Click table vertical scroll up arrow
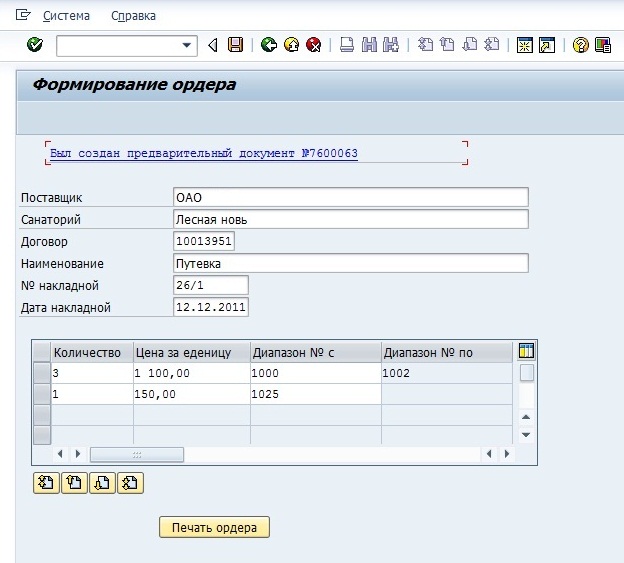 (x=526, y=417)
